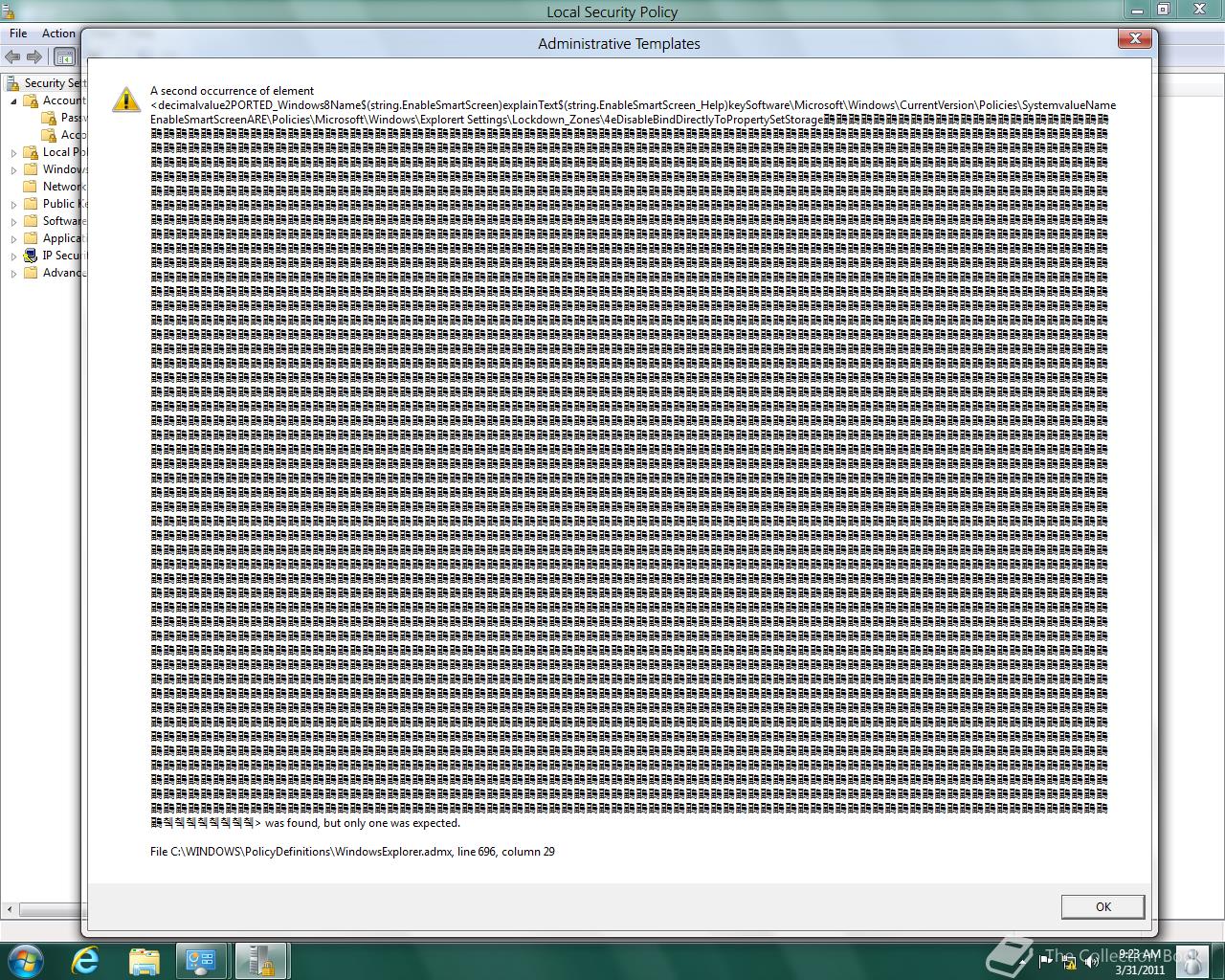Open Action Center flag tray icon
This screenshot has width=1225, height=980.
pos(1046,962)
